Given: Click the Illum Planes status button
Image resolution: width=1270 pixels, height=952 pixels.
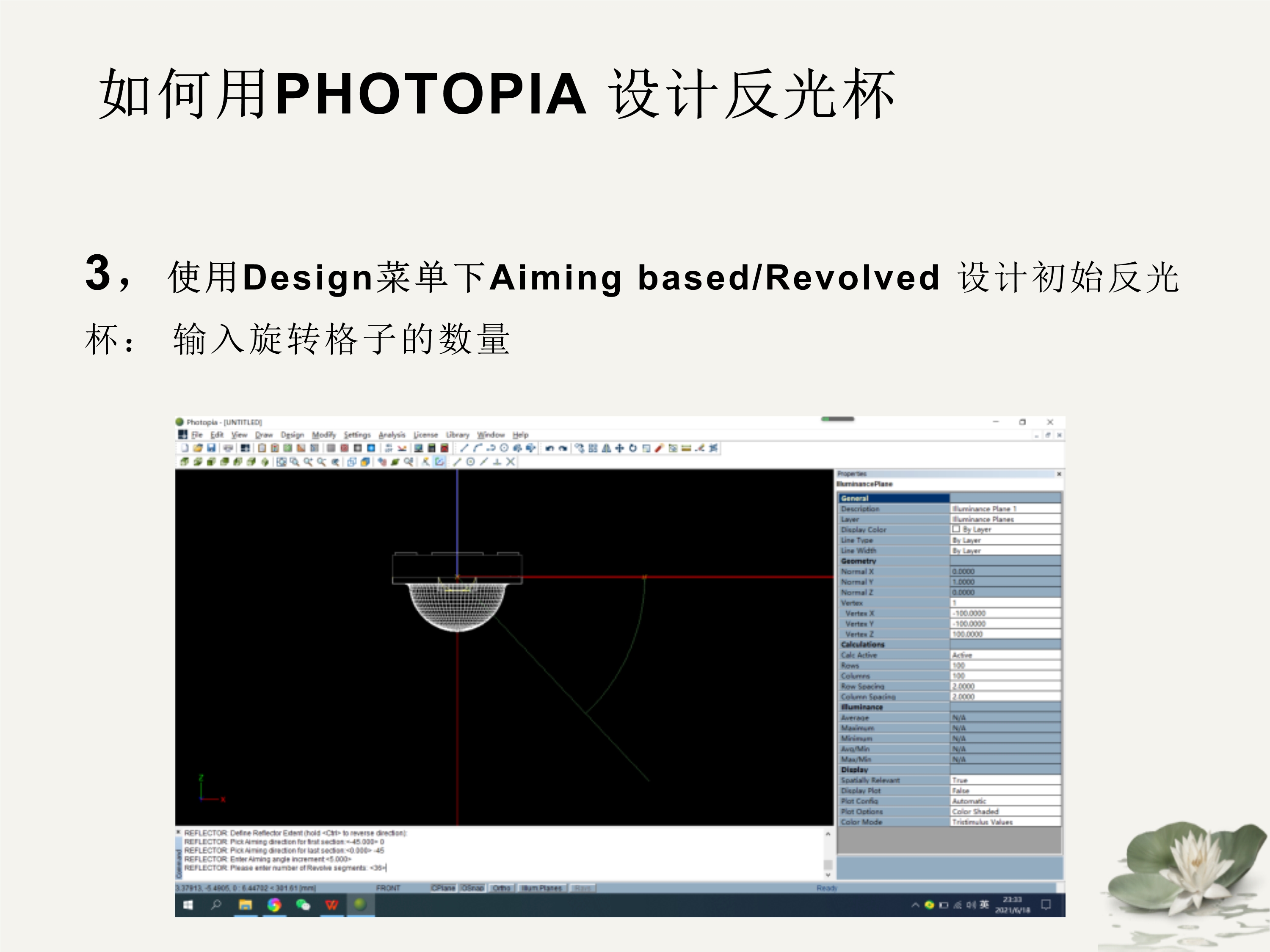Looking at the screenshot, I should click(541, 888).
